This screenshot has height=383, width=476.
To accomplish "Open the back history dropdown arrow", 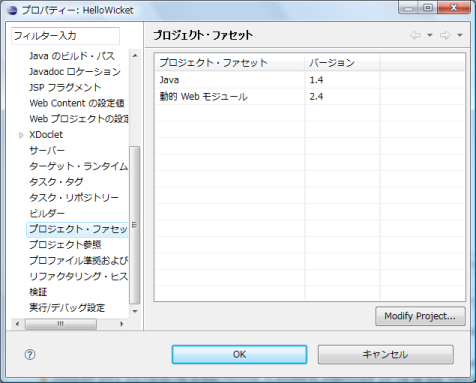I will coord(430,35).
